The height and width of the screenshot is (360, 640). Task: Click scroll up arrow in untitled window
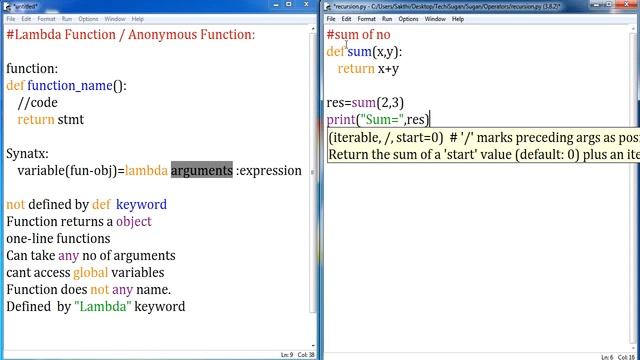pos(313,29)
